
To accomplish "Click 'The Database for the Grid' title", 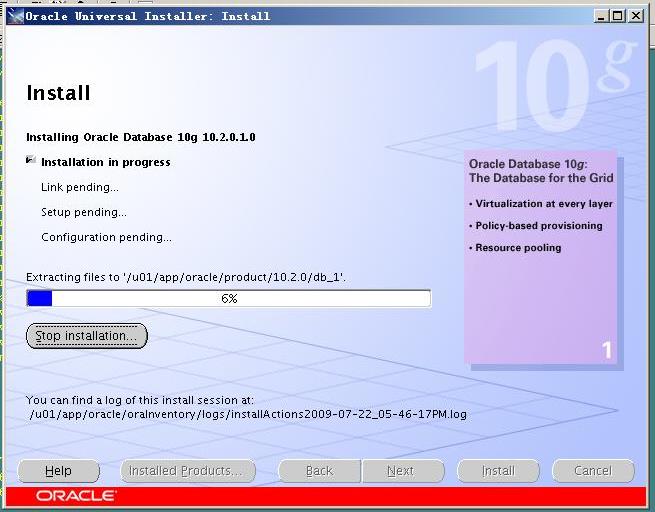I will pos(541,178).
